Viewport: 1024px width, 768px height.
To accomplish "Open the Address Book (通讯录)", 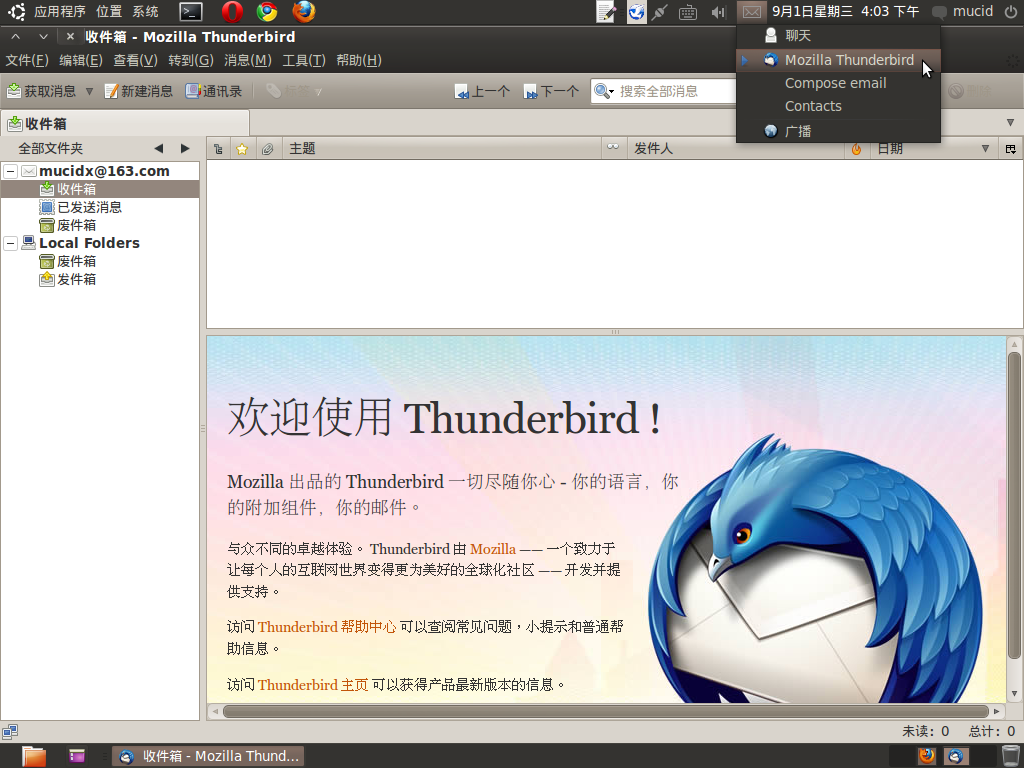I will click(214, 91).
